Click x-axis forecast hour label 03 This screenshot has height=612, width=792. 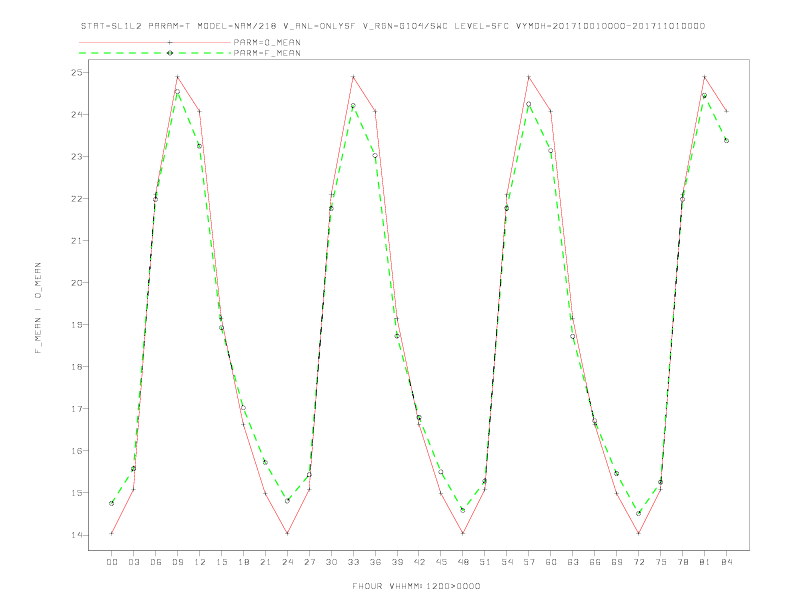coord(133,562)
